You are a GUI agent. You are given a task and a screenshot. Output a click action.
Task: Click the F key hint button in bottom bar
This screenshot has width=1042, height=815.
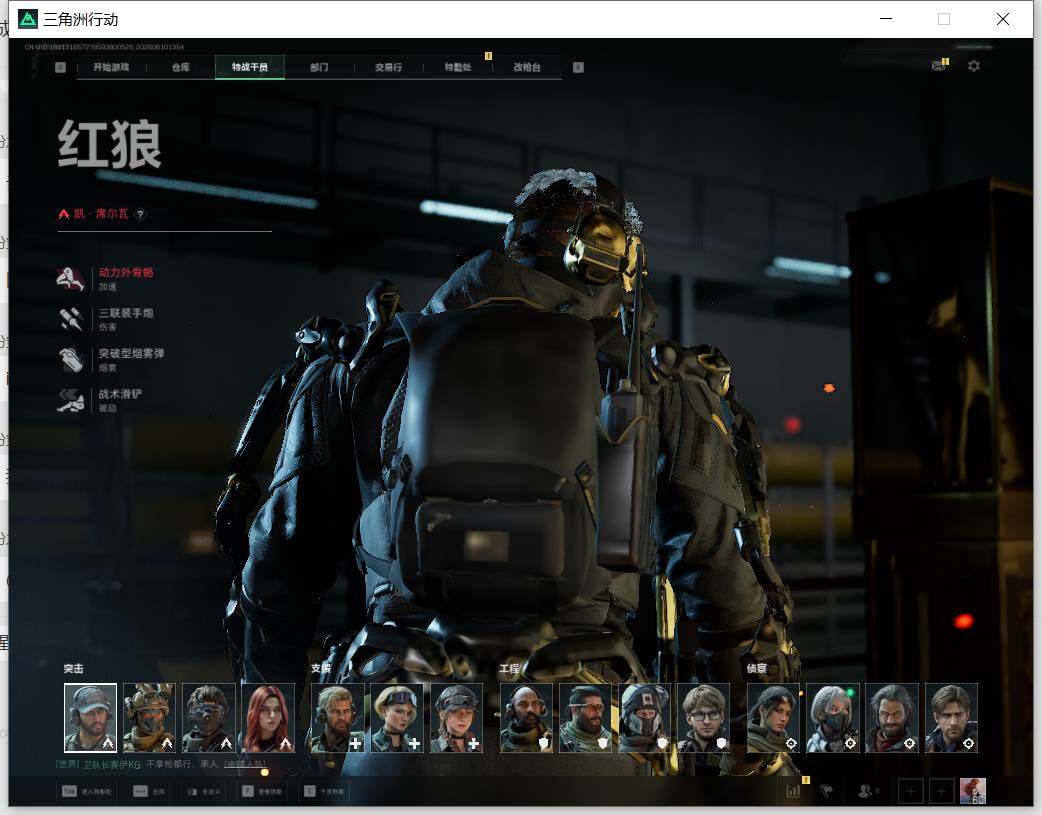261,791
